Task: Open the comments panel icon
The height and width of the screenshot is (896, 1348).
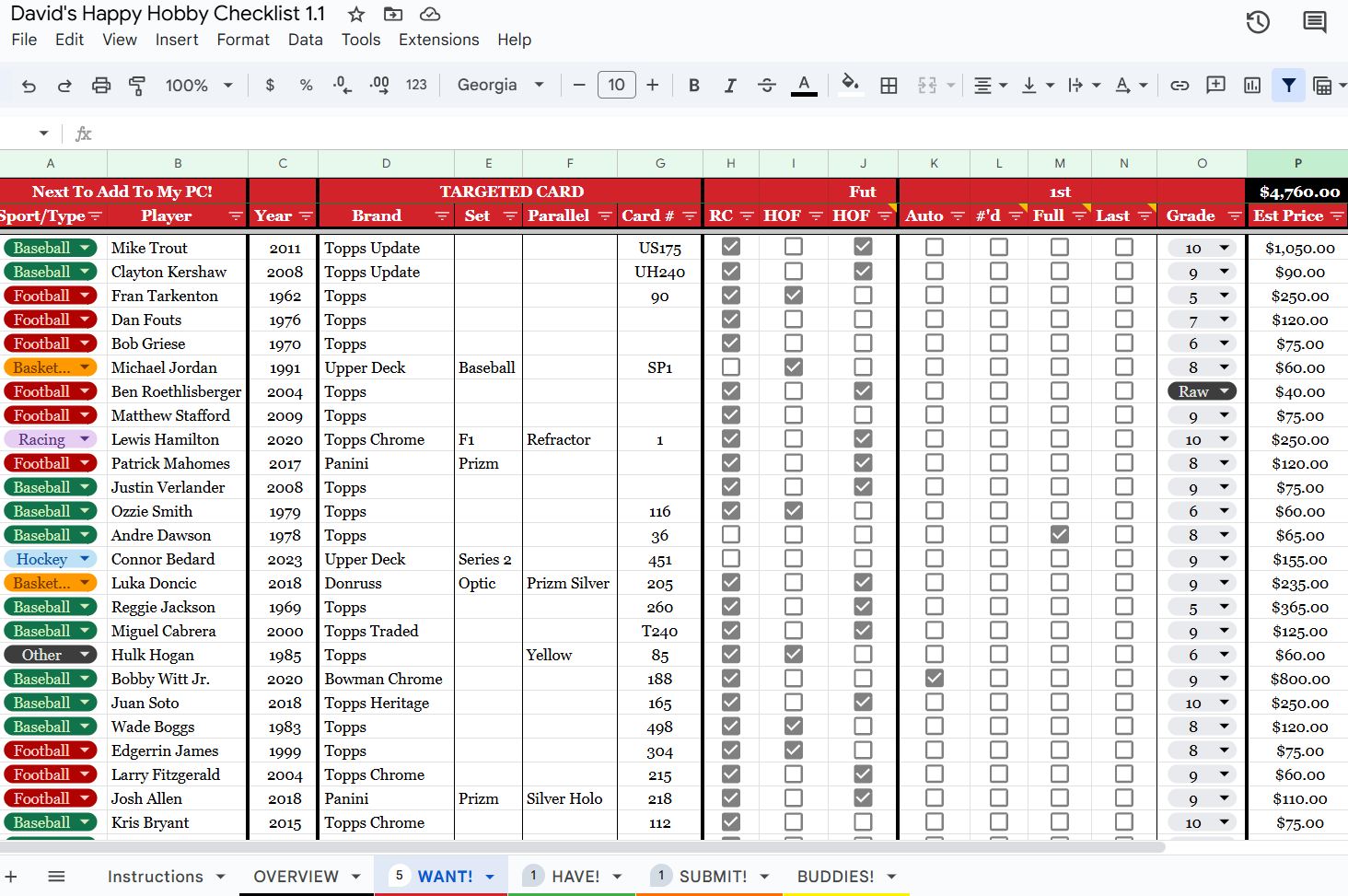Action: (1315, 22)
